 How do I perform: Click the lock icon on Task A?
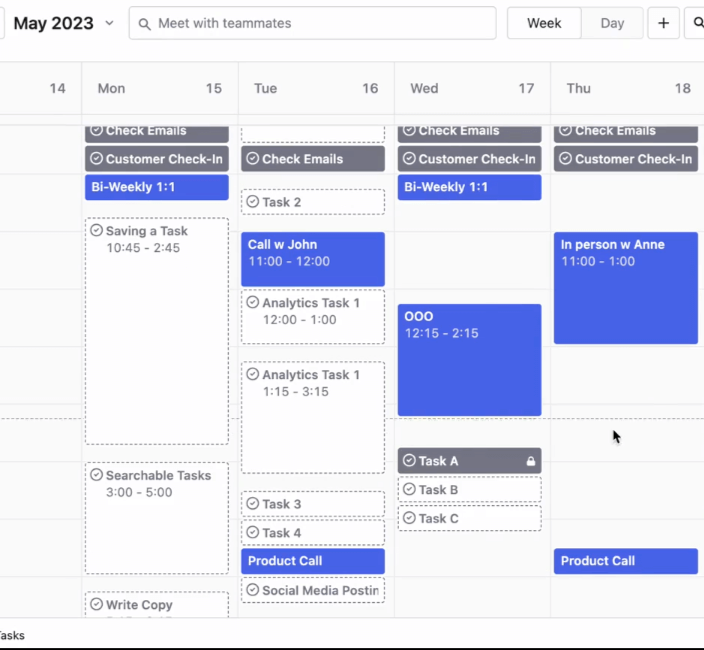pyautogui.click(x=531, y=462)
